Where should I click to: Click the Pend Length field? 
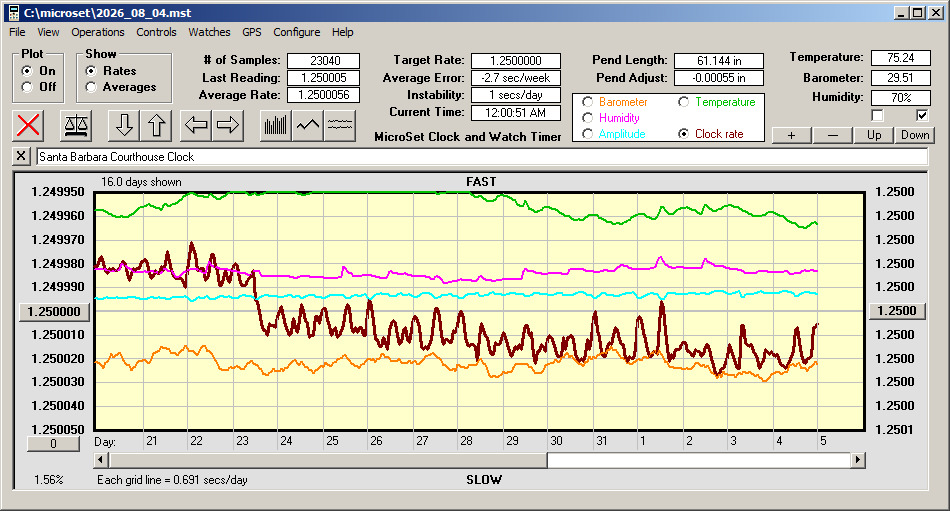[719, 61]
